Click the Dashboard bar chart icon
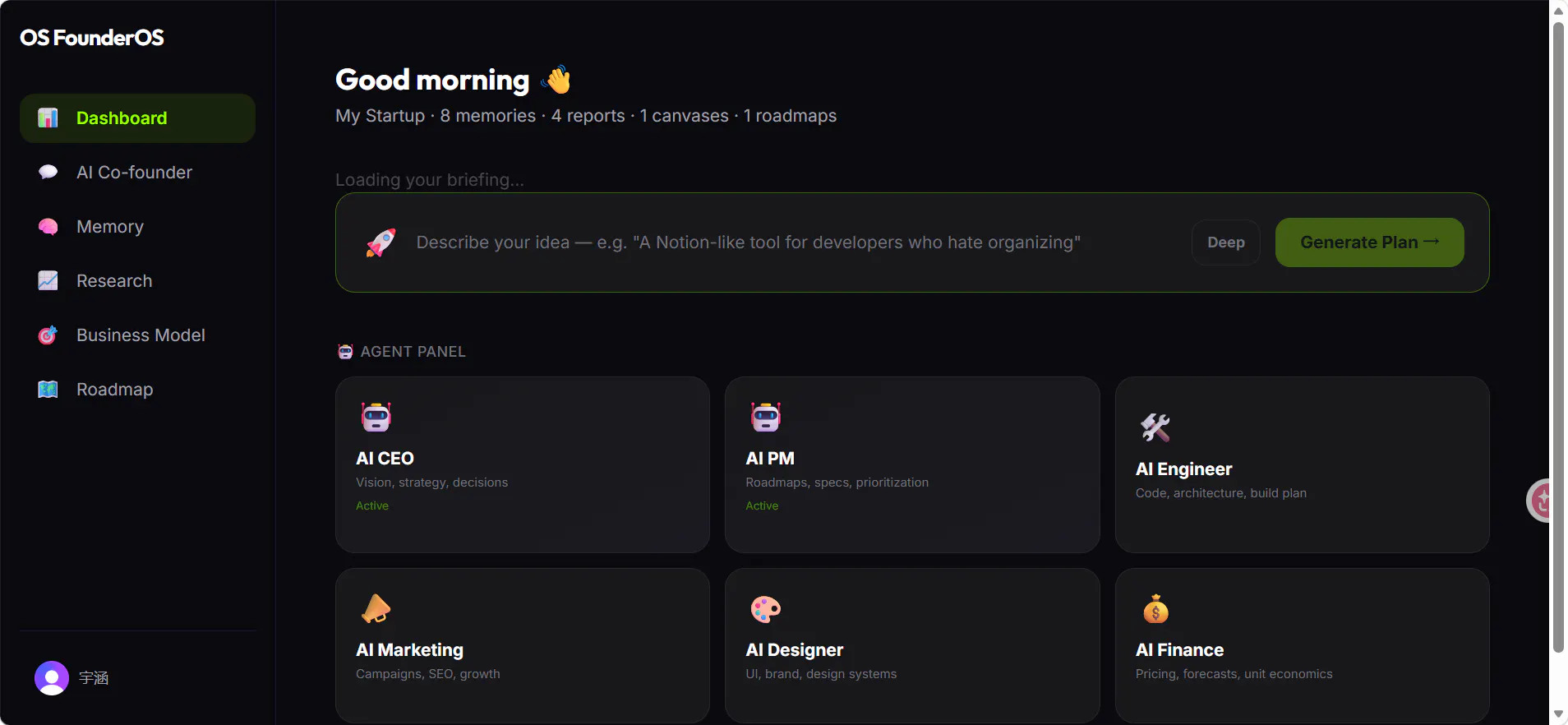The height and width of the screenshot is (725, 1568). point(48,118)
